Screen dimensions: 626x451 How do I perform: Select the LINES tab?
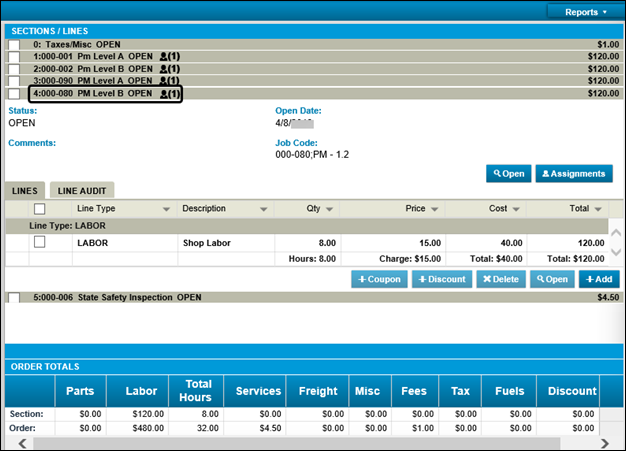27,190
